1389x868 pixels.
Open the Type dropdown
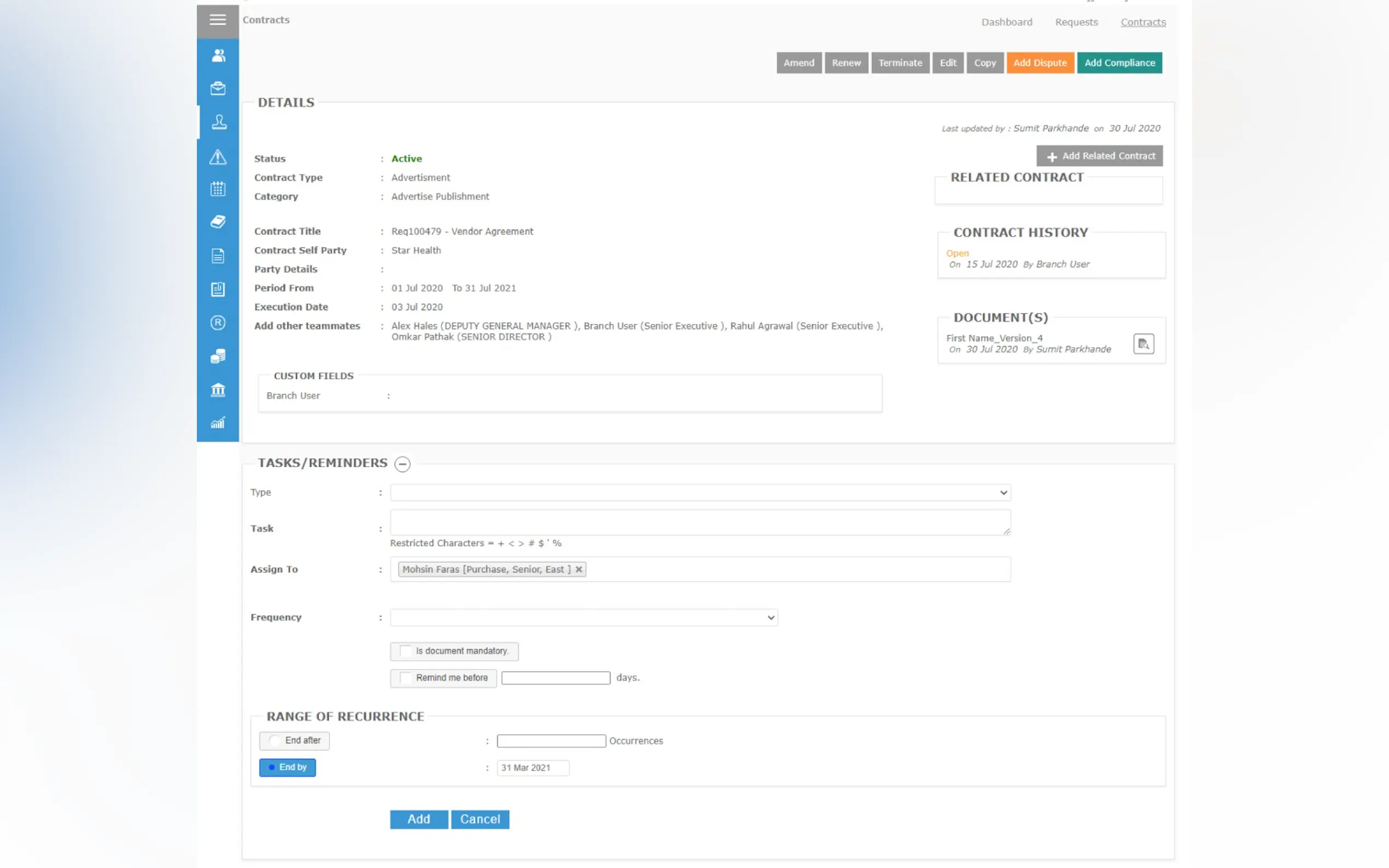click(x=700, y=492)
